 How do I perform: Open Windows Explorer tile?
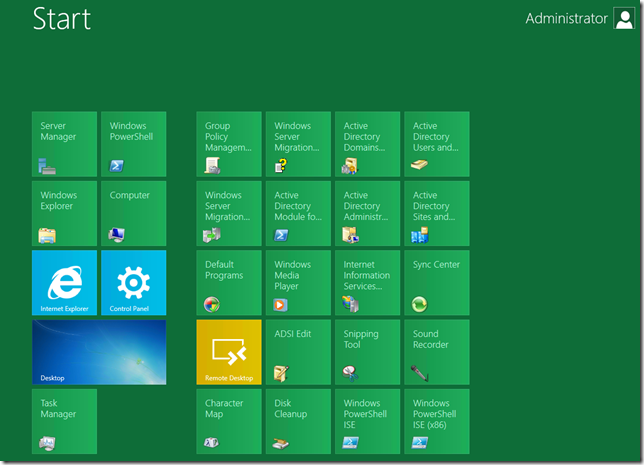coord(64,214)
